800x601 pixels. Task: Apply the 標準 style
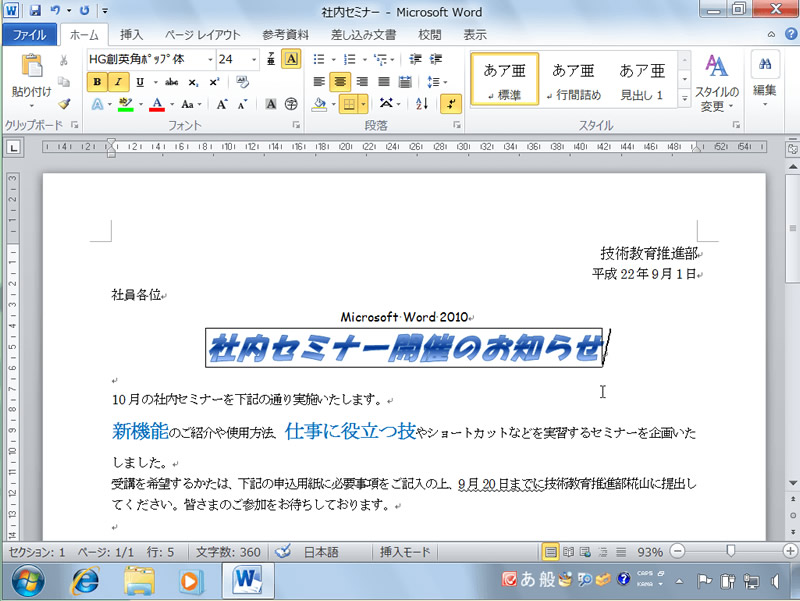click(x=505, y=79)
